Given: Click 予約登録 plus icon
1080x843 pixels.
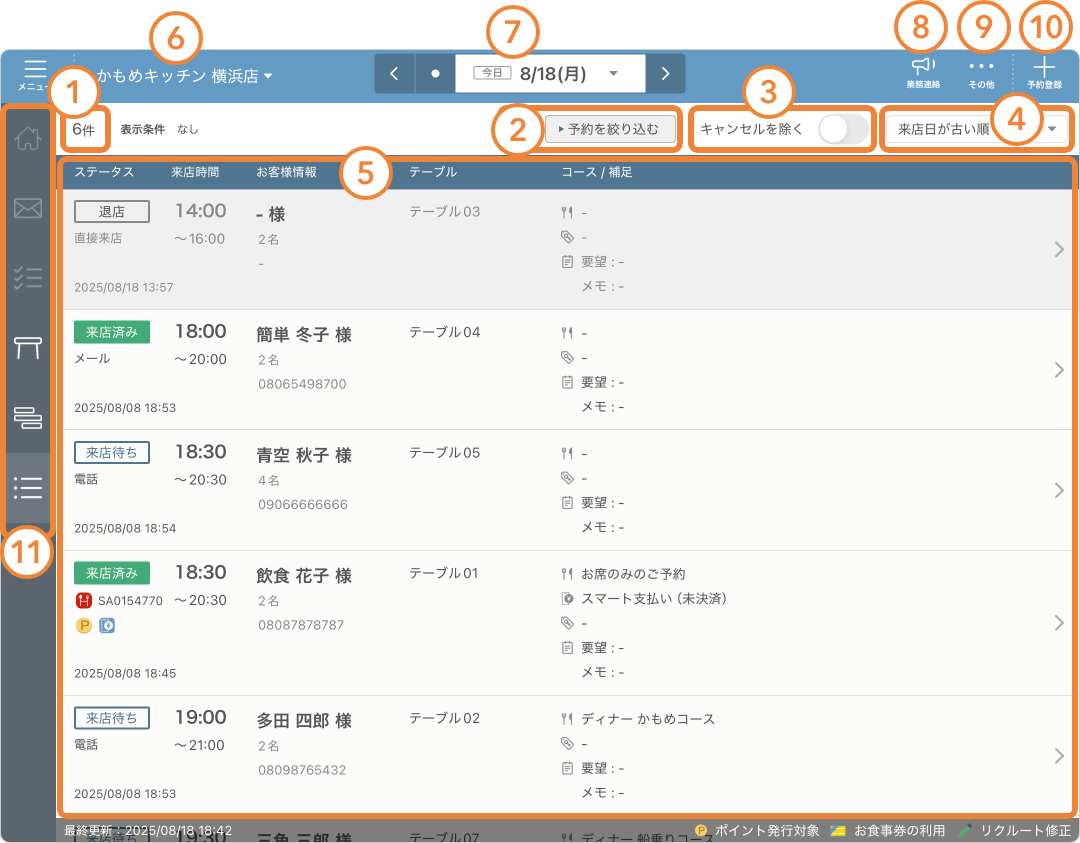Looking at the screenshot, I should click(1044, 67).
